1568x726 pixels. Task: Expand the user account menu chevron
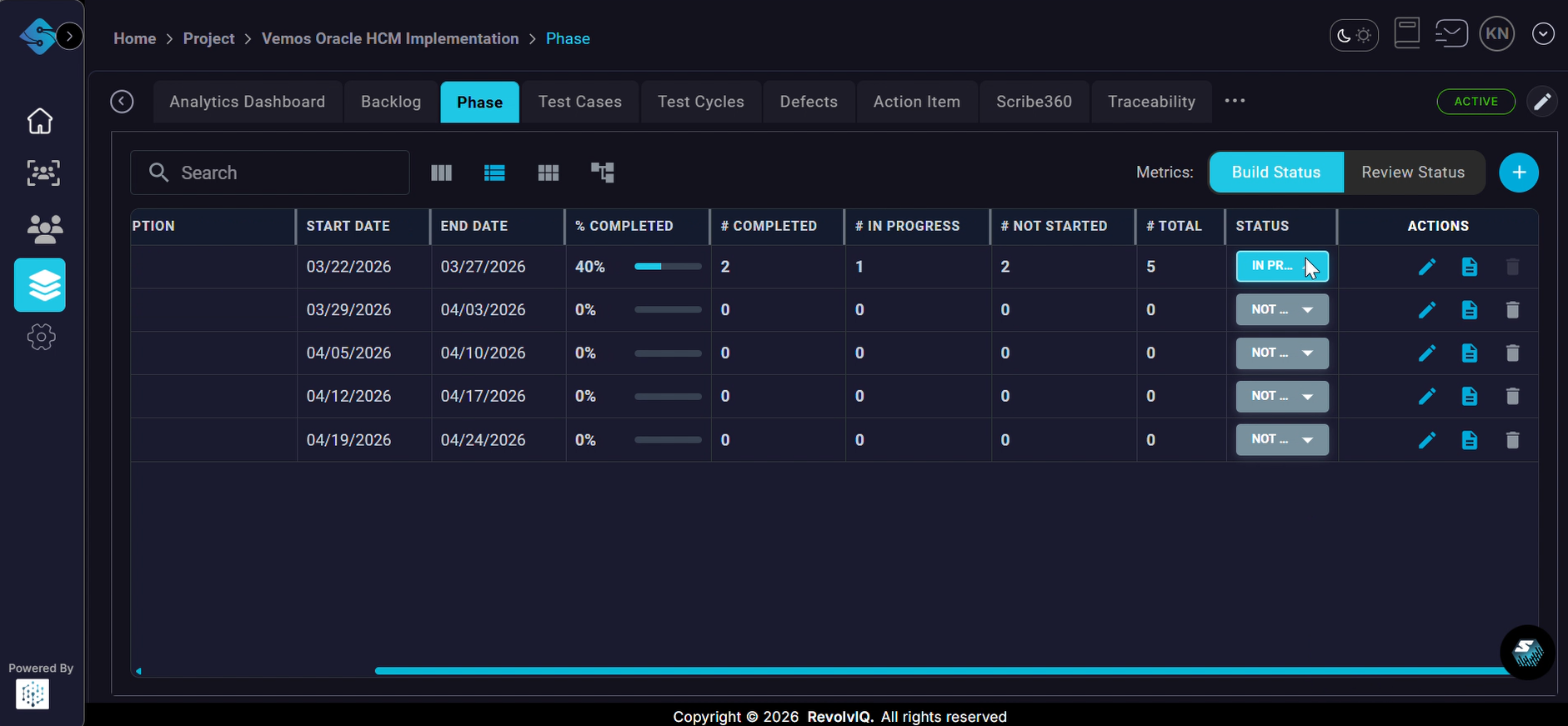(1543, 34)
